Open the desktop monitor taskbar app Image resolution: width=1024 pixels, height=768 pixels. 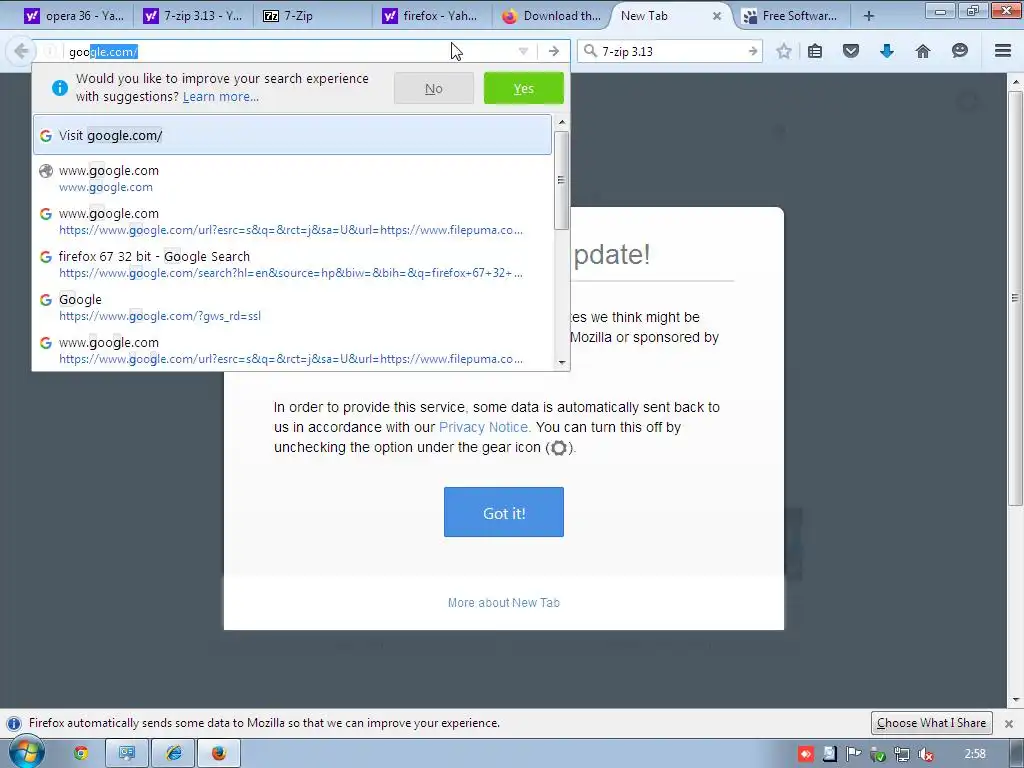pyautogui.click(x=127, y=754)
